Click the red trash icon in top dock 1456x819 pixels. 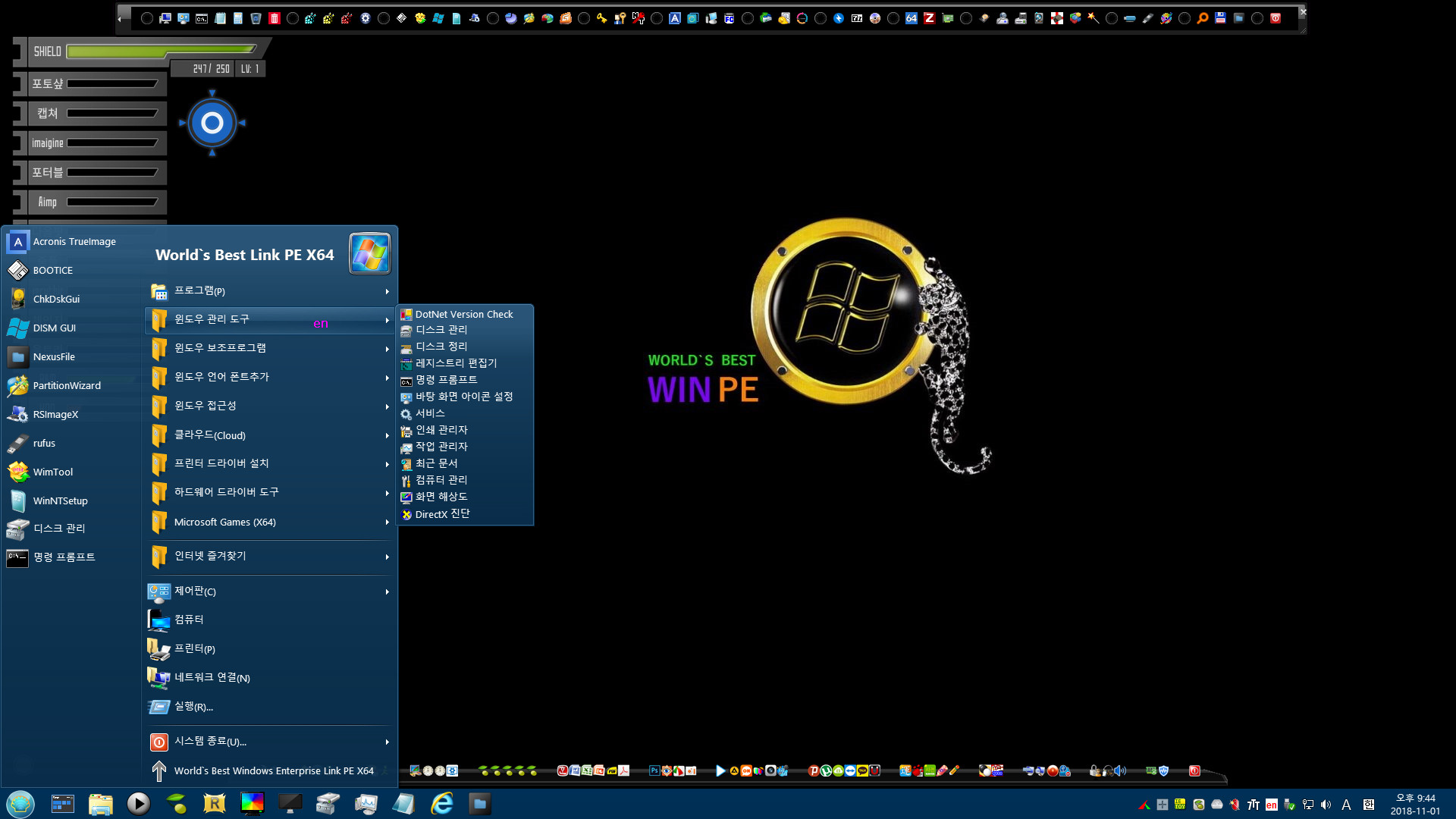coord(275,18)
